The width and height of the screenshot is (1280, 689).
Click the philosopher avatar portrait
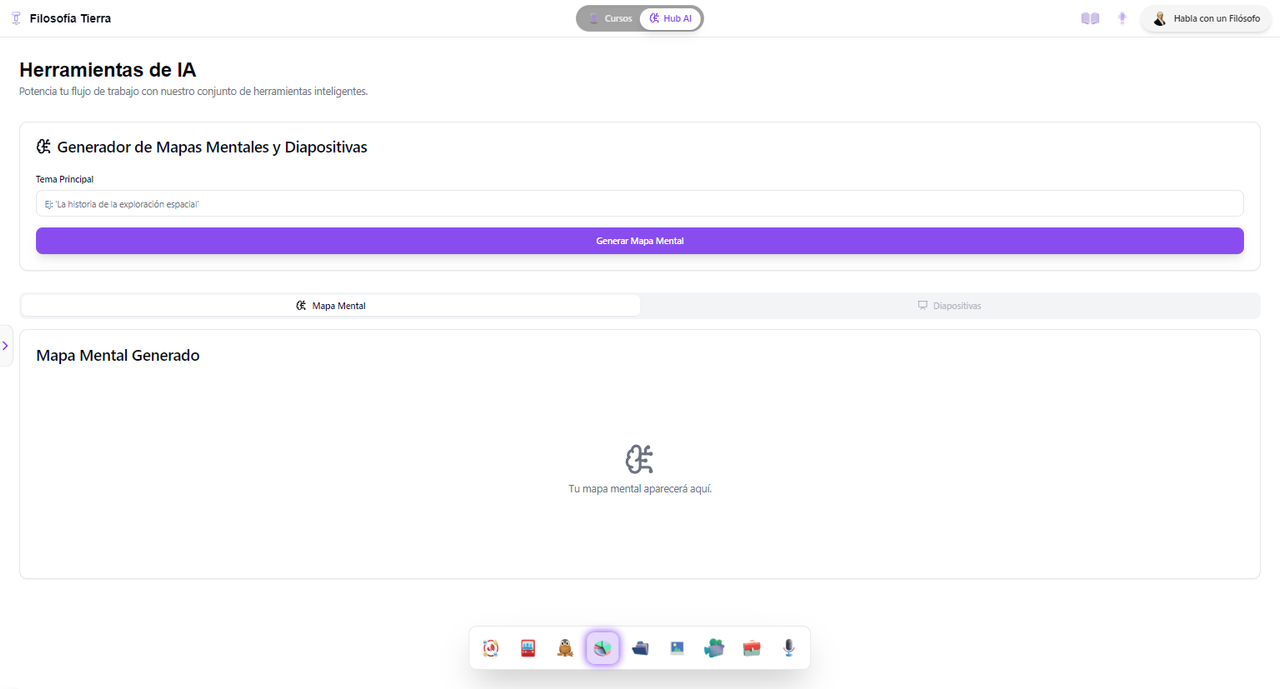(x=1160, y=18)
